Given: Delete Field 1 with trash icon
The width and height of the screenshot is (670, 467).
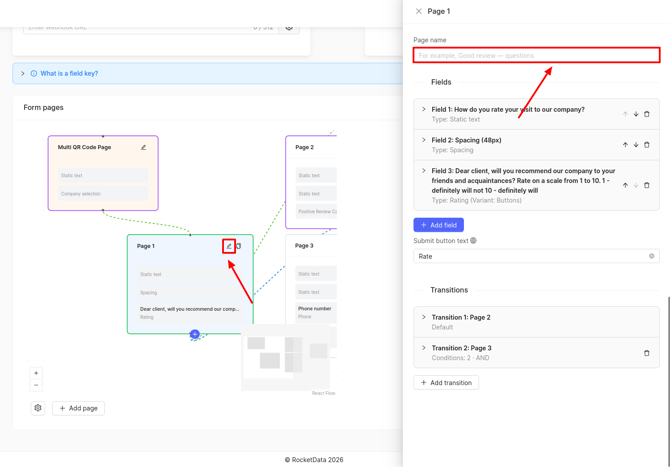Looking at the screenshot, I should [x=646, y=114].
